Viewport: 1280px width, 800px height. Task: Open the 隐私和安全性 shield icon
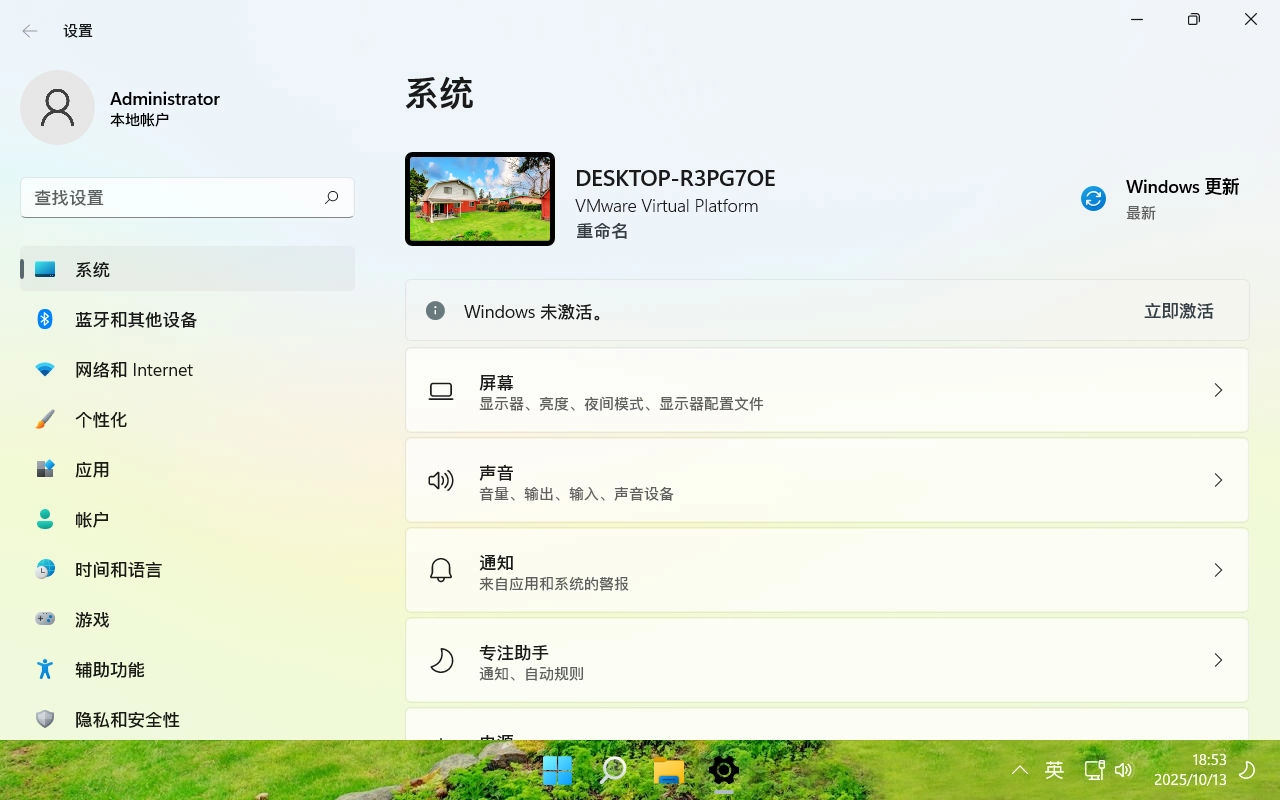[x=44, y=719]
